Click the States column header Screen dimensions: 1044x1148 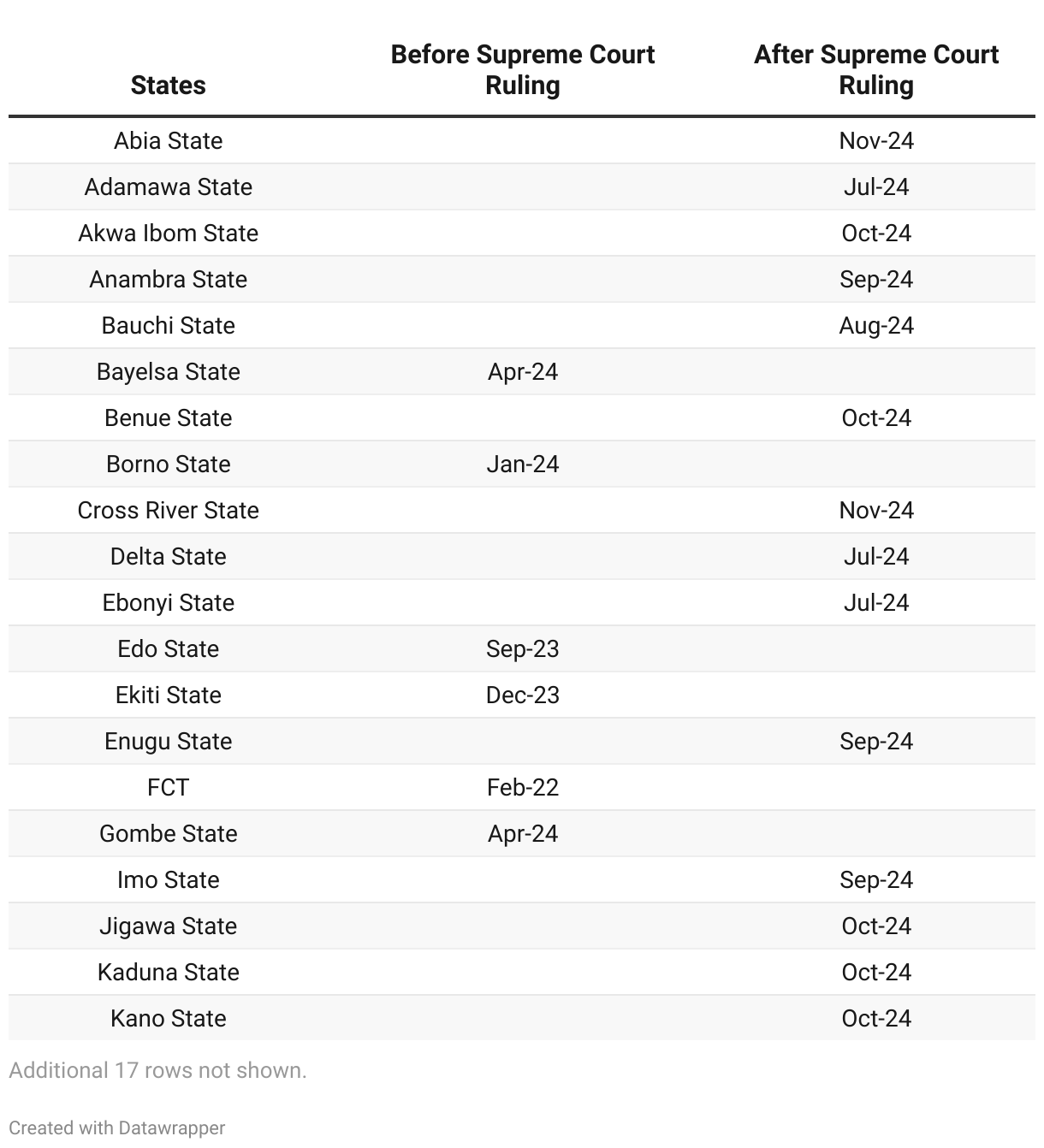coord(168,86)
